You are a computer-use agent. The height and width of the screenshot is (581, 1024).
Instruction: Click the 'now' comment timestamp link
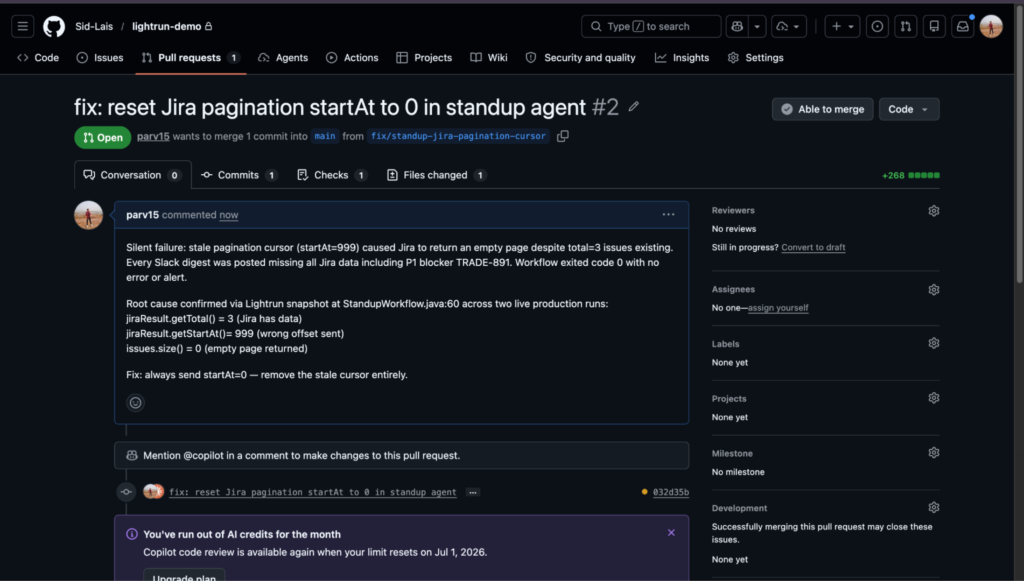click(229, 215)
